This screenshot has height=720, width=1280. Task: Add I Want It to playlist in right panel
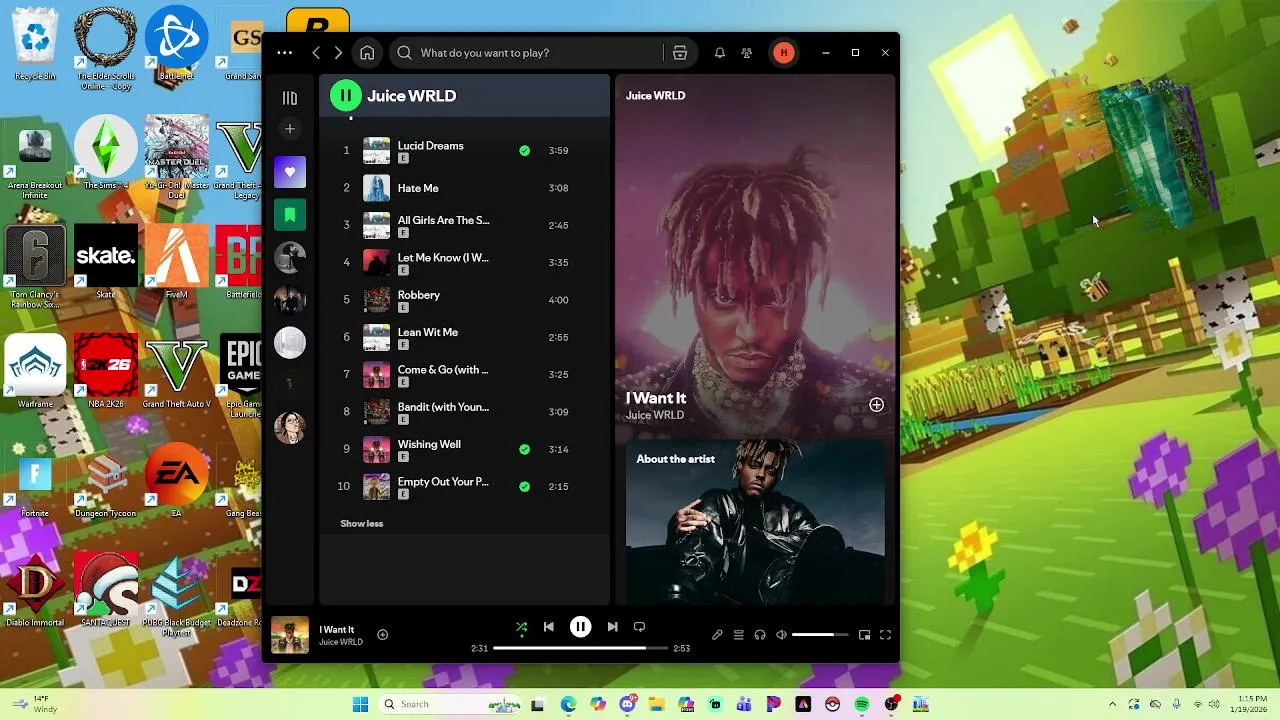876,405
